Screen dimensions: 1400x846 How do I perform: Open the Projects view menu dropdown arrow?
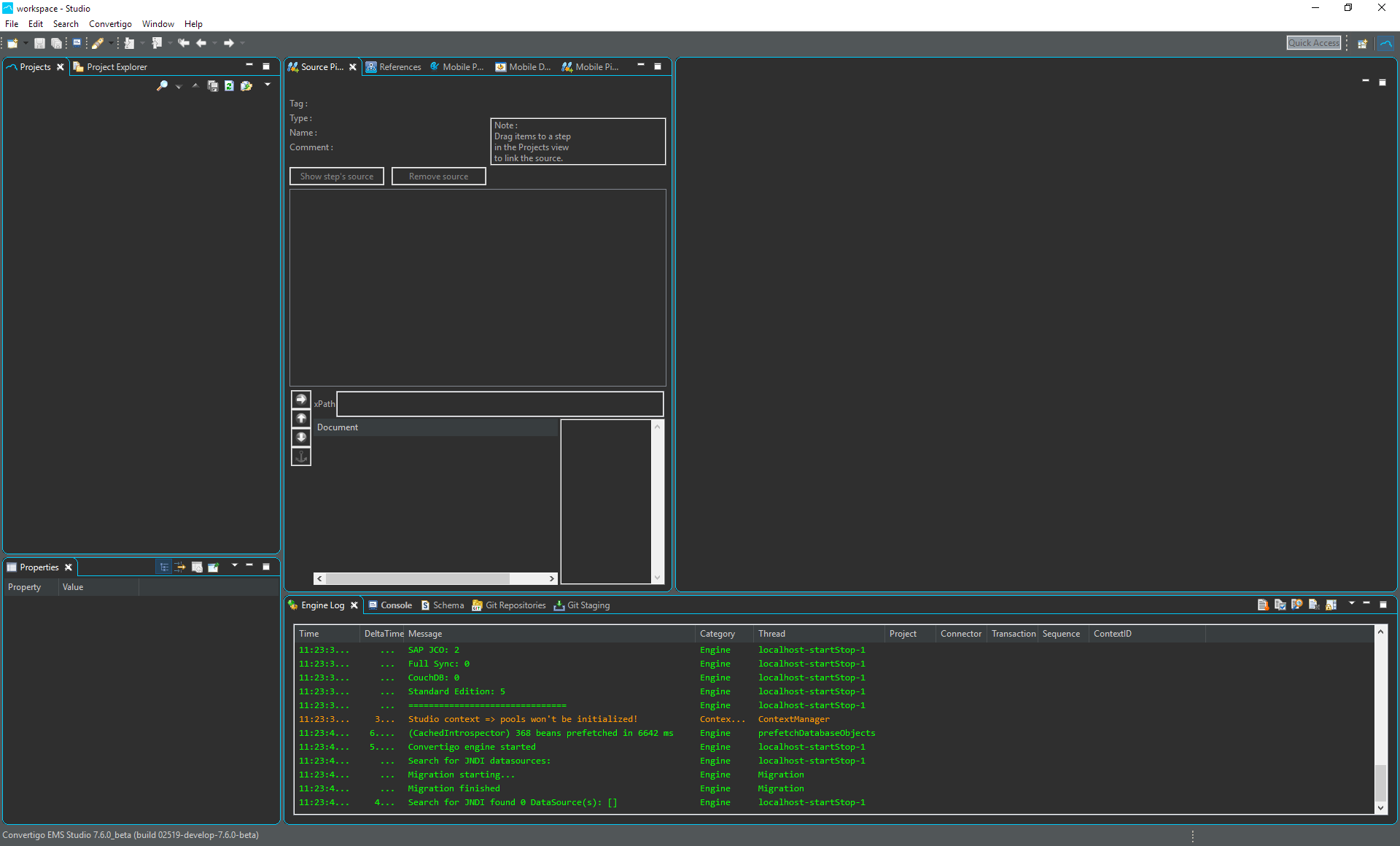(268, 85)
